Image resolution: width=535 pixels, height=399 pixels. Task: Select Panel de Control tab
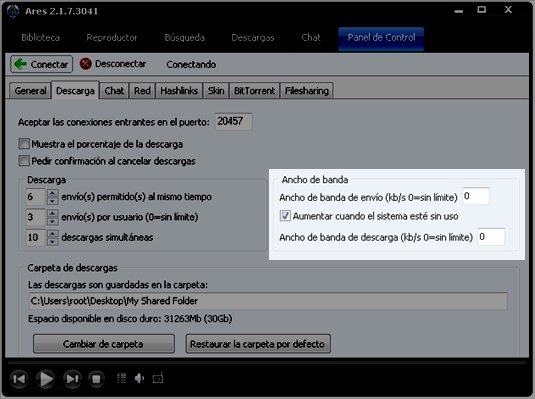click(x=381, y=39)
